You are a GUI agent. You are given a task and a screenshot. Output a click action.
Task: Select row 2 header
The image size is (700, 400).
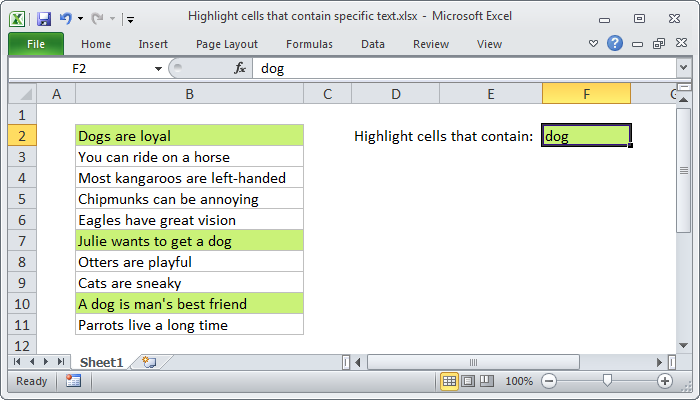click(22, 136)
